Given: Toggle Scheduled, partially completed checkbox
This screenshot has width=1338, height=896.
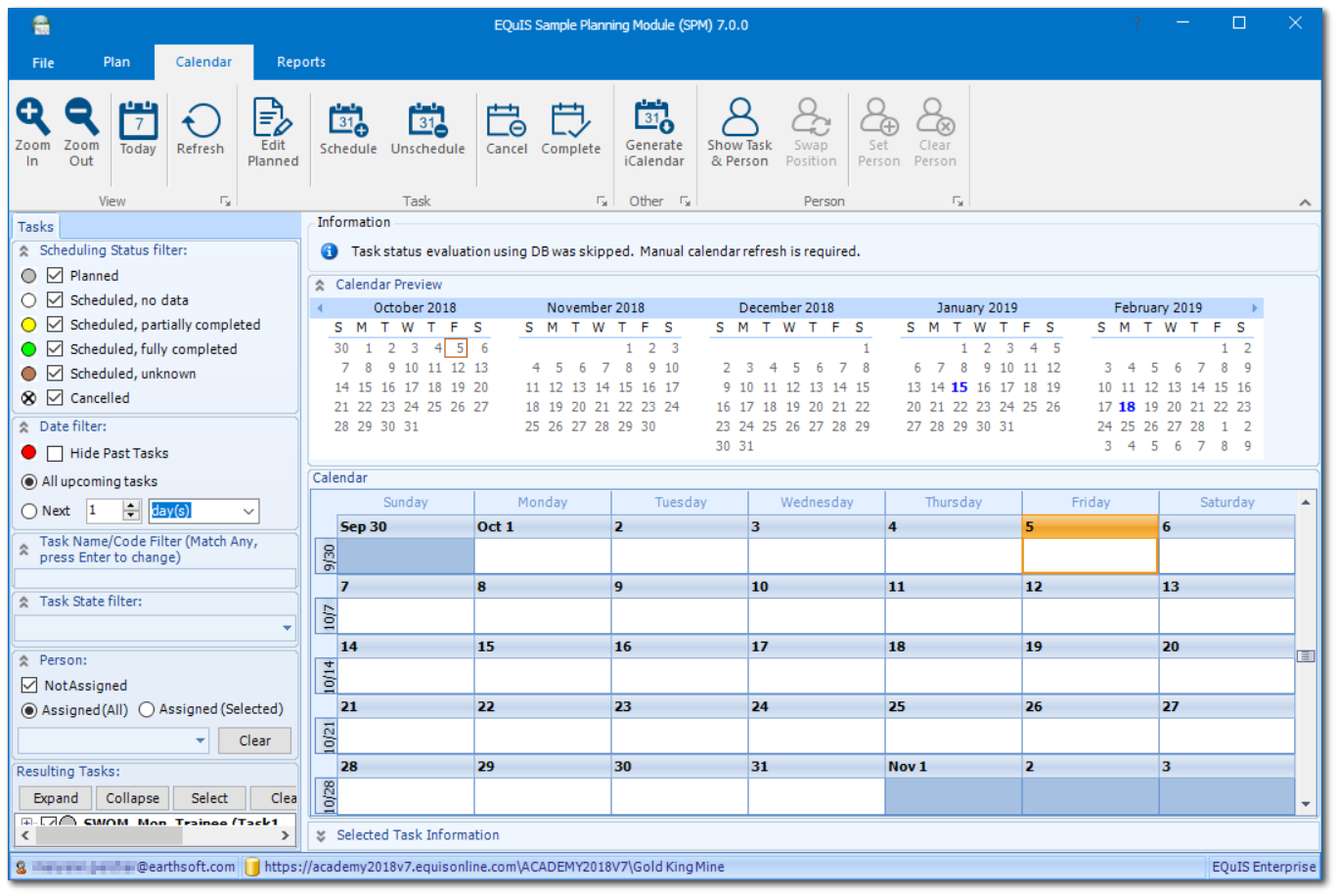Looking at the screenshot, I should tap(55, 325).
